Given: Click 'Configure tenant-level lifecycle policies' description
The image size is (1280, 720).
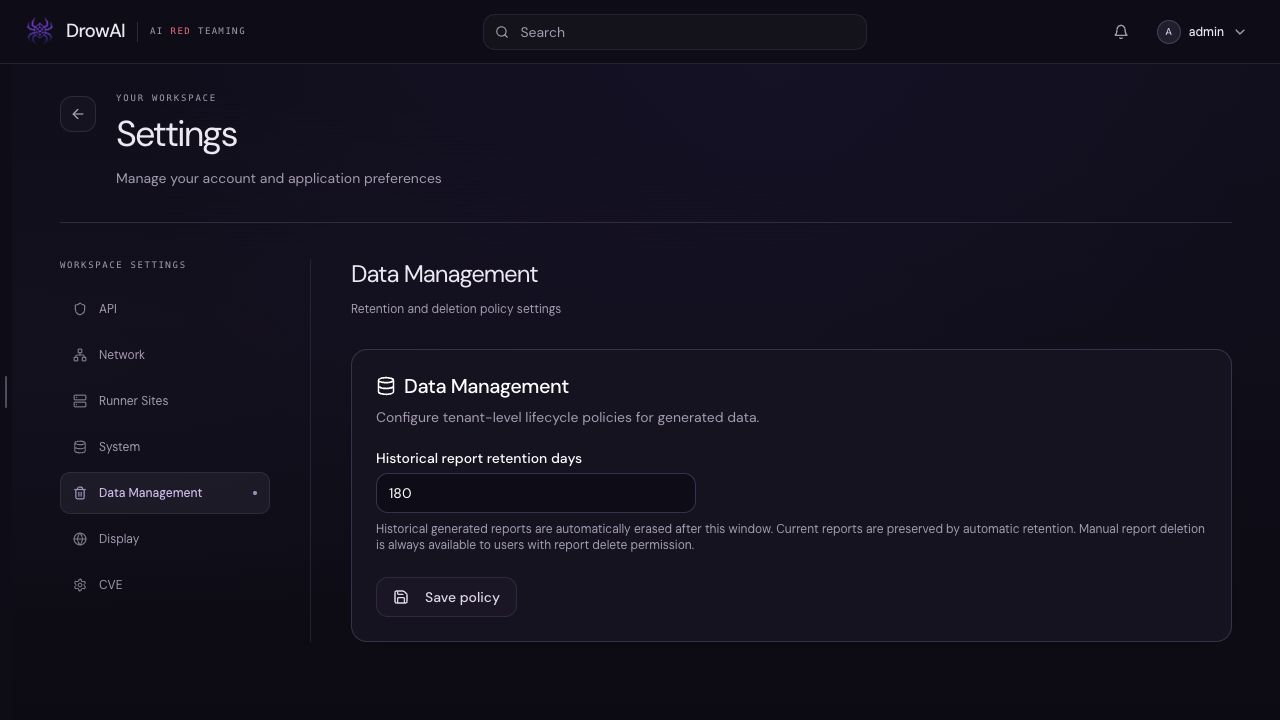Looking at the screenshot, I should tap(568, 417).
